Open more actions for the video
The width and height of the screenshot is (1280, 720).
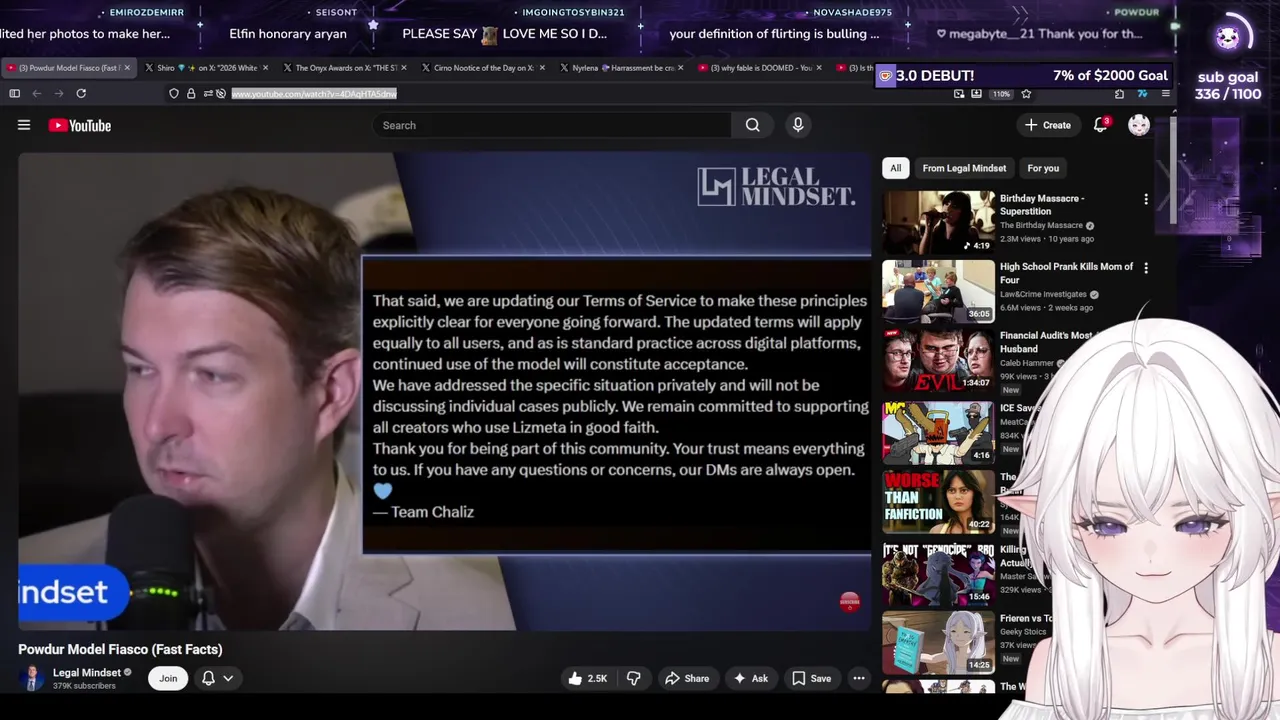858,678
